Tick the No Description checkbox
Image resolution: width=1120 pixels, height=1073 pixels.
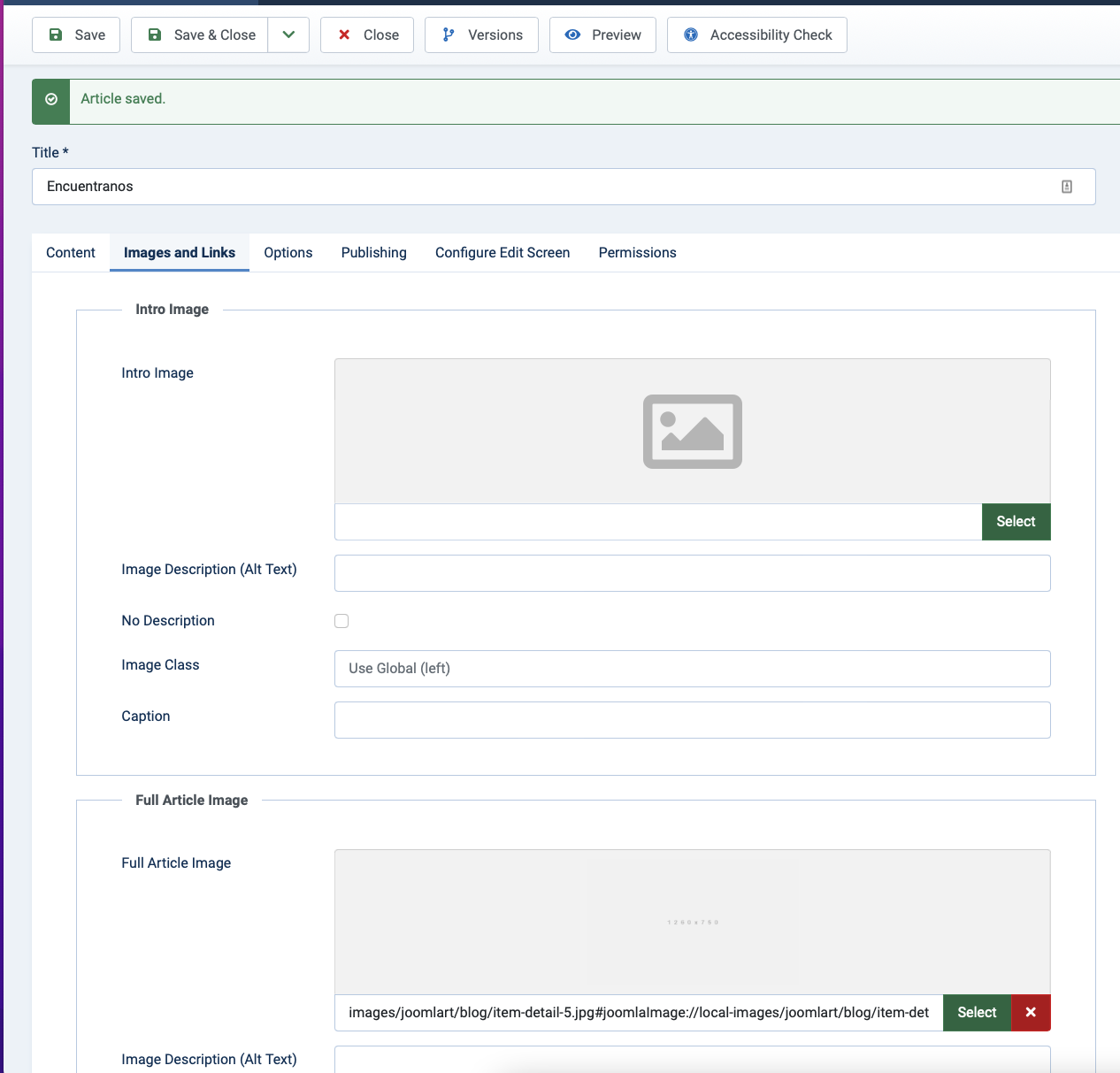[x=341, y=621]
